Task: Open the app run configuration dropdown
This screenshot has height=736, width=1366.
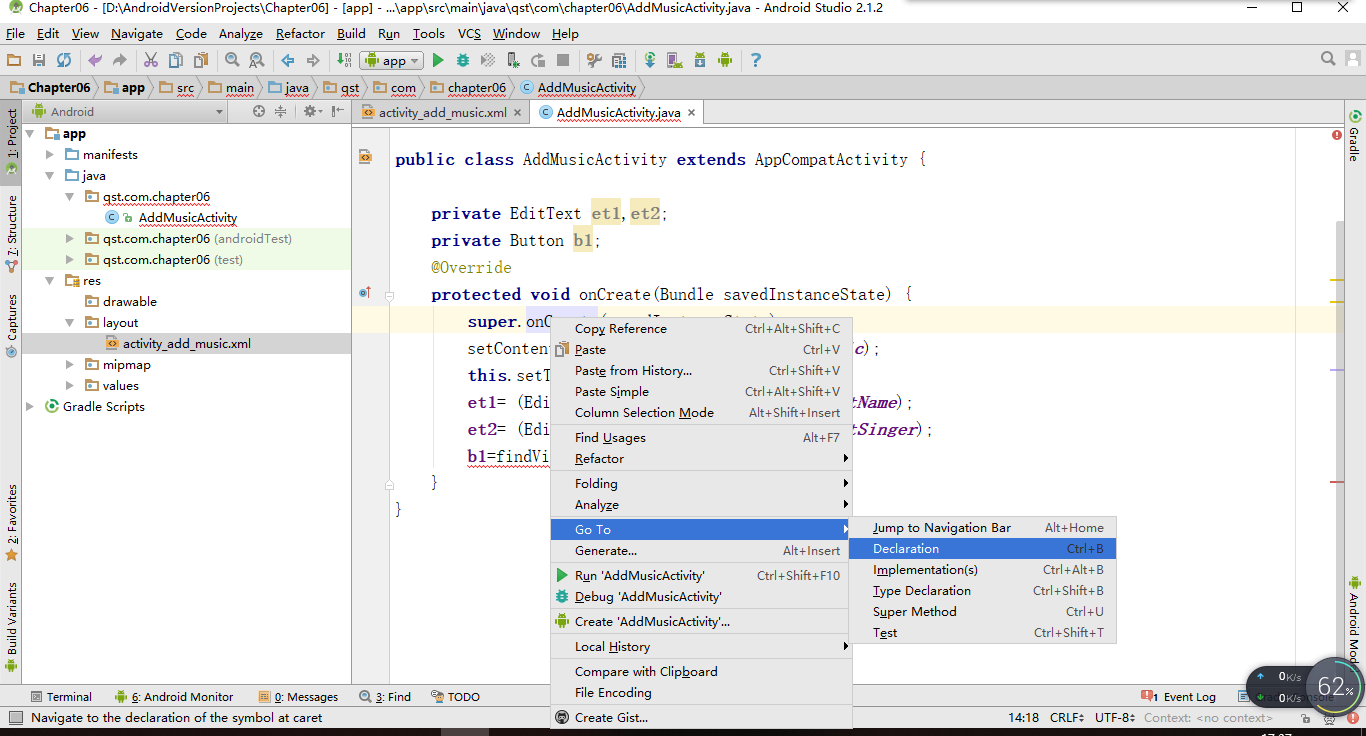Action: pyautogui.click(x=391, y=60)
